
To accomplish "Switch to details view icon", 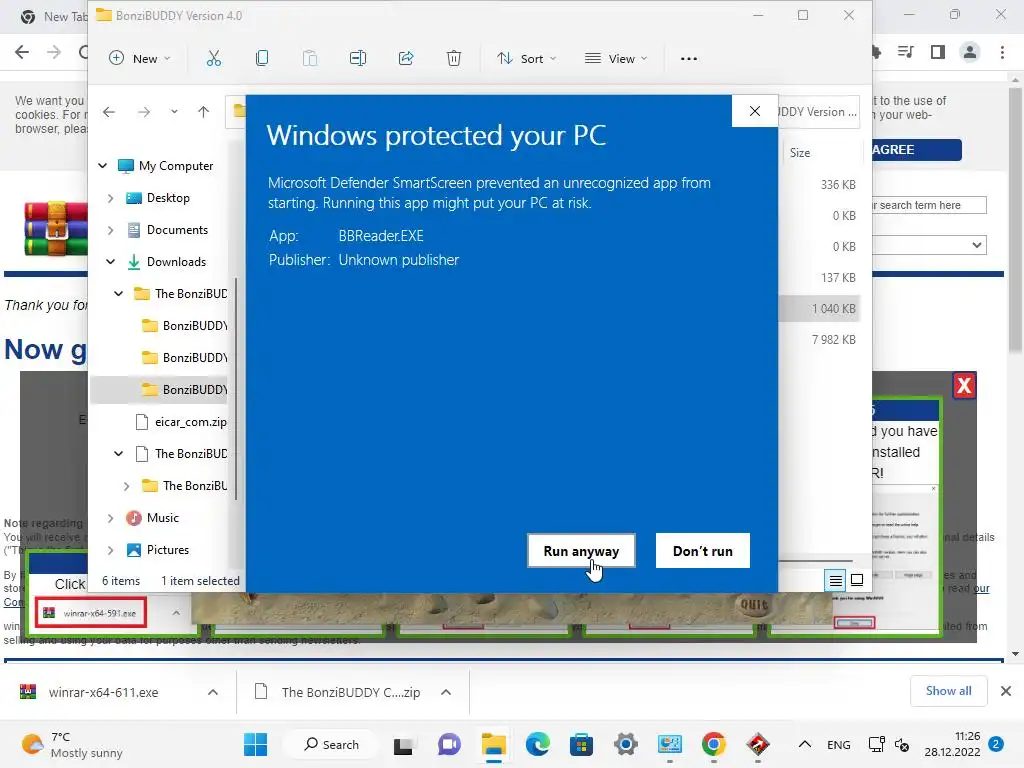I will click(835, 580).
